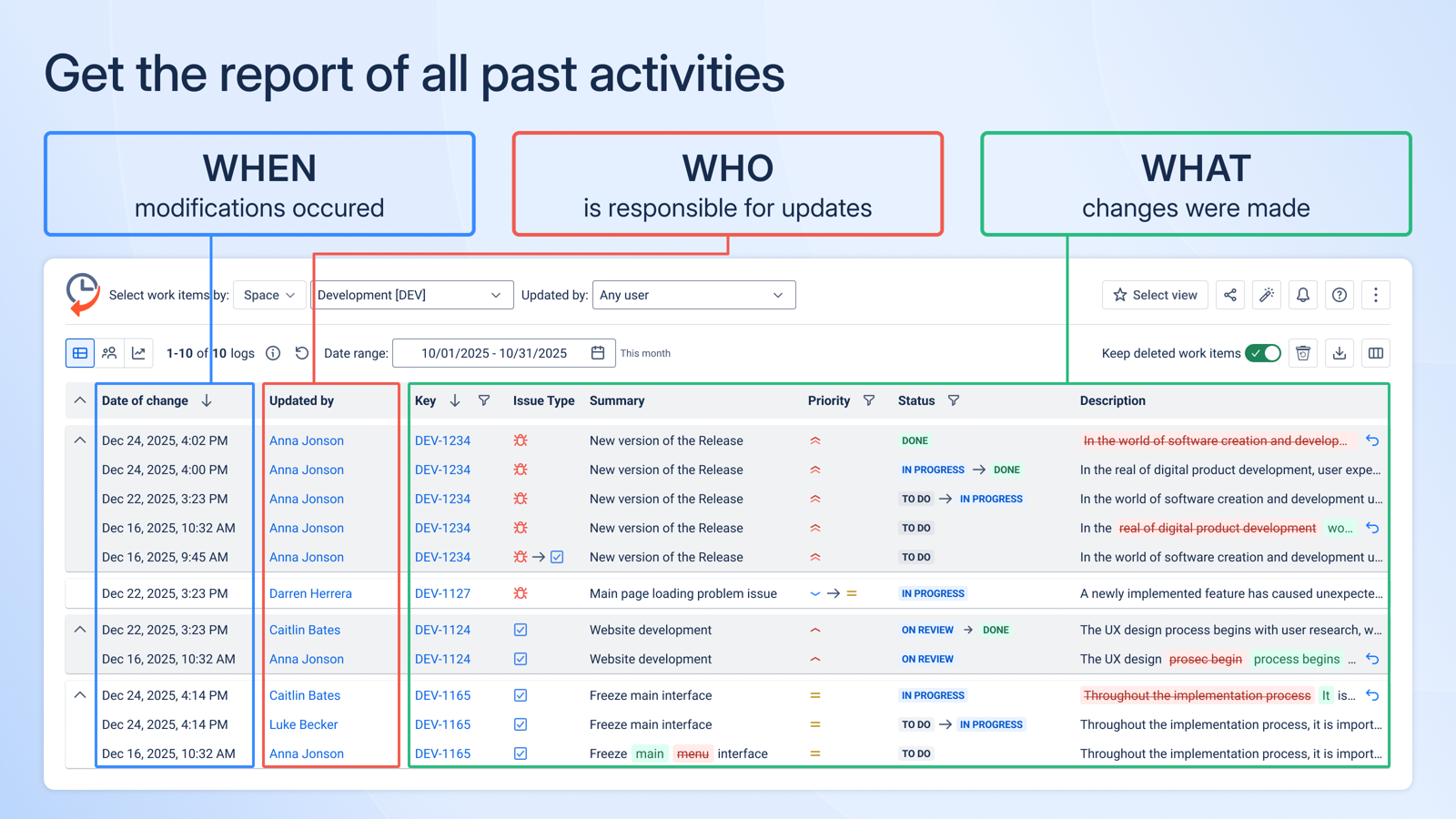Collapse the DEV-1234 activity group
Screen dimensions: 1456x819
point(79,440)
